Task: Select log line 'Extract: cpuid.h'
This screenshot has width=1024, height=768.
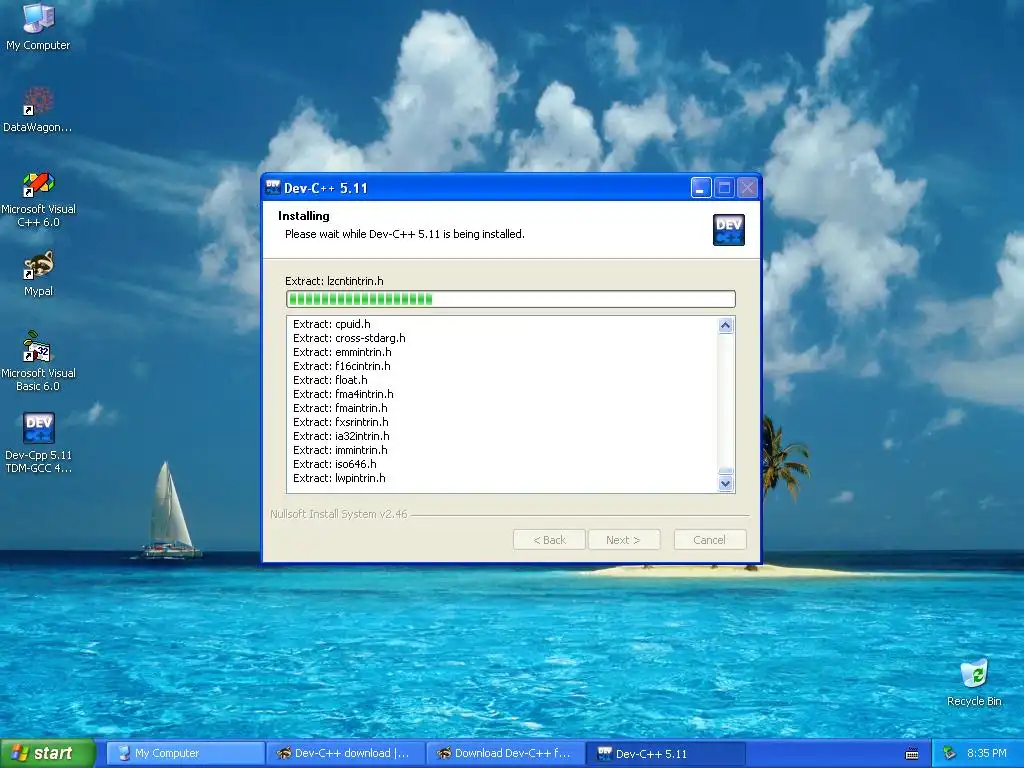Action: tap(332, 324)
